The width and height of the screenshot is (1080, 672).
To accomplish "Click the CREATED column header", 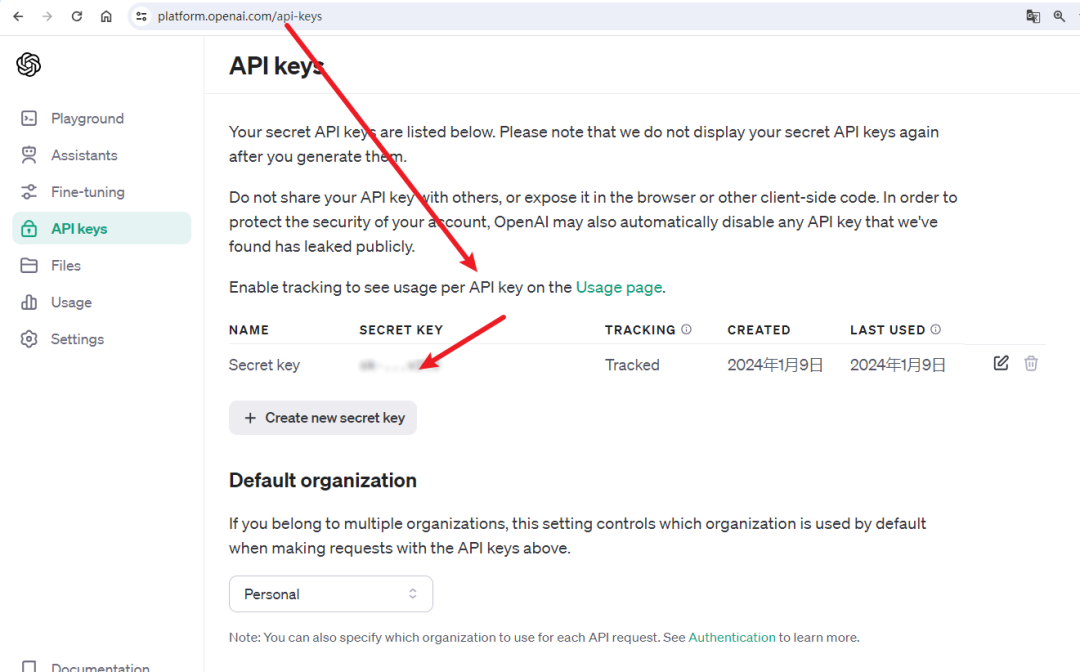I will (x=759, y=330).
